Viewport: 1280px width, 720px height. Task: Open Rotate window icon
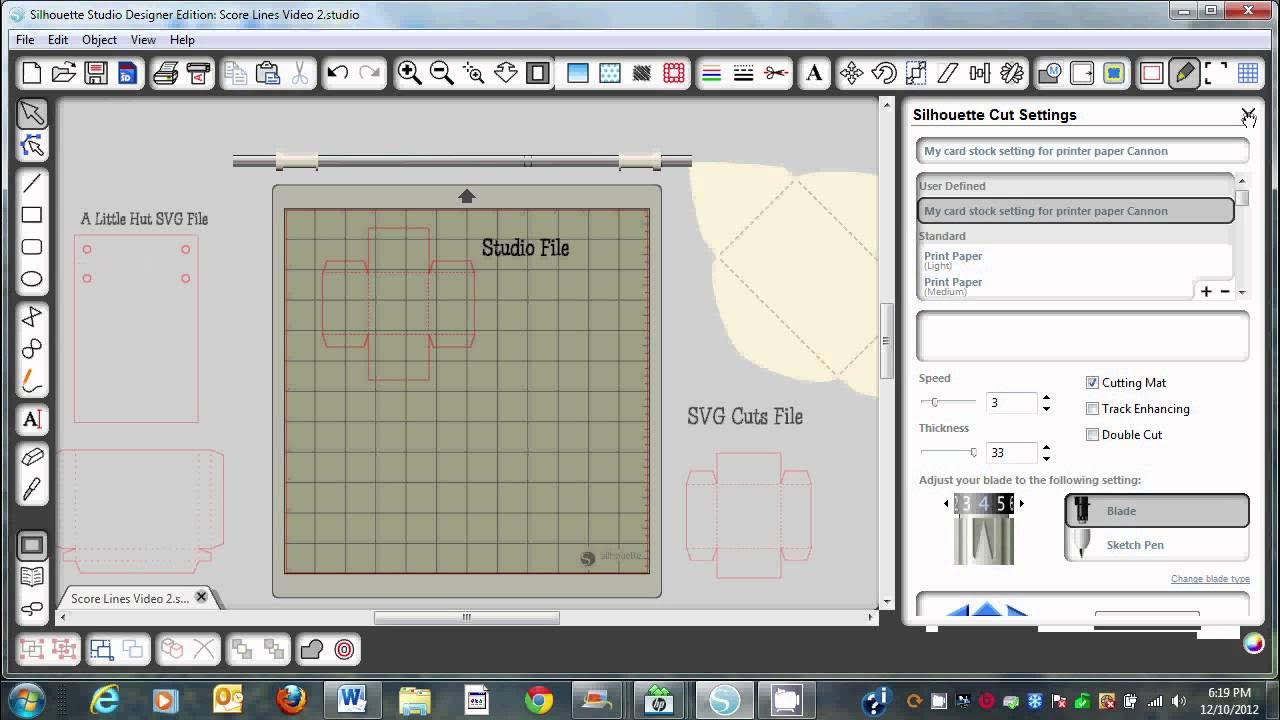click(884, 73)
